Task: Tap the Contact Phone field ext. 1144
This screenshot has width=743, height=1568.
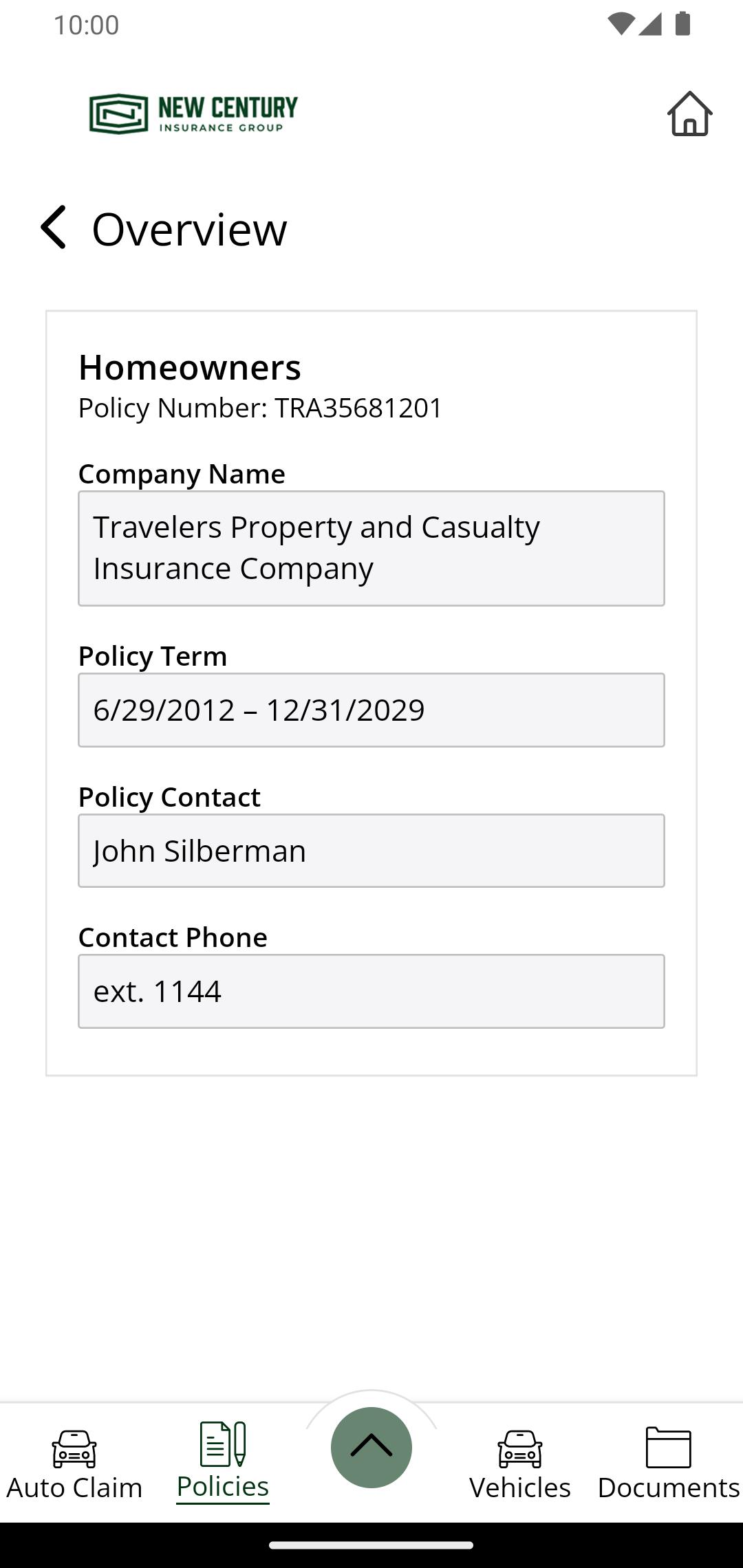Action: [x=371, y=991]
